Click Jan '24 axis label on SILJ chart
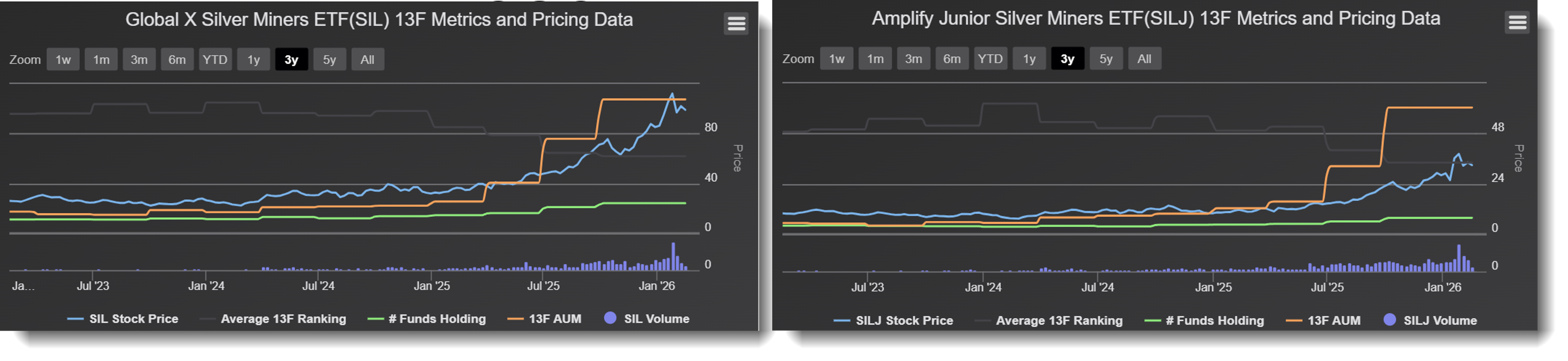1568x361 pixels. tap(983, 287)
